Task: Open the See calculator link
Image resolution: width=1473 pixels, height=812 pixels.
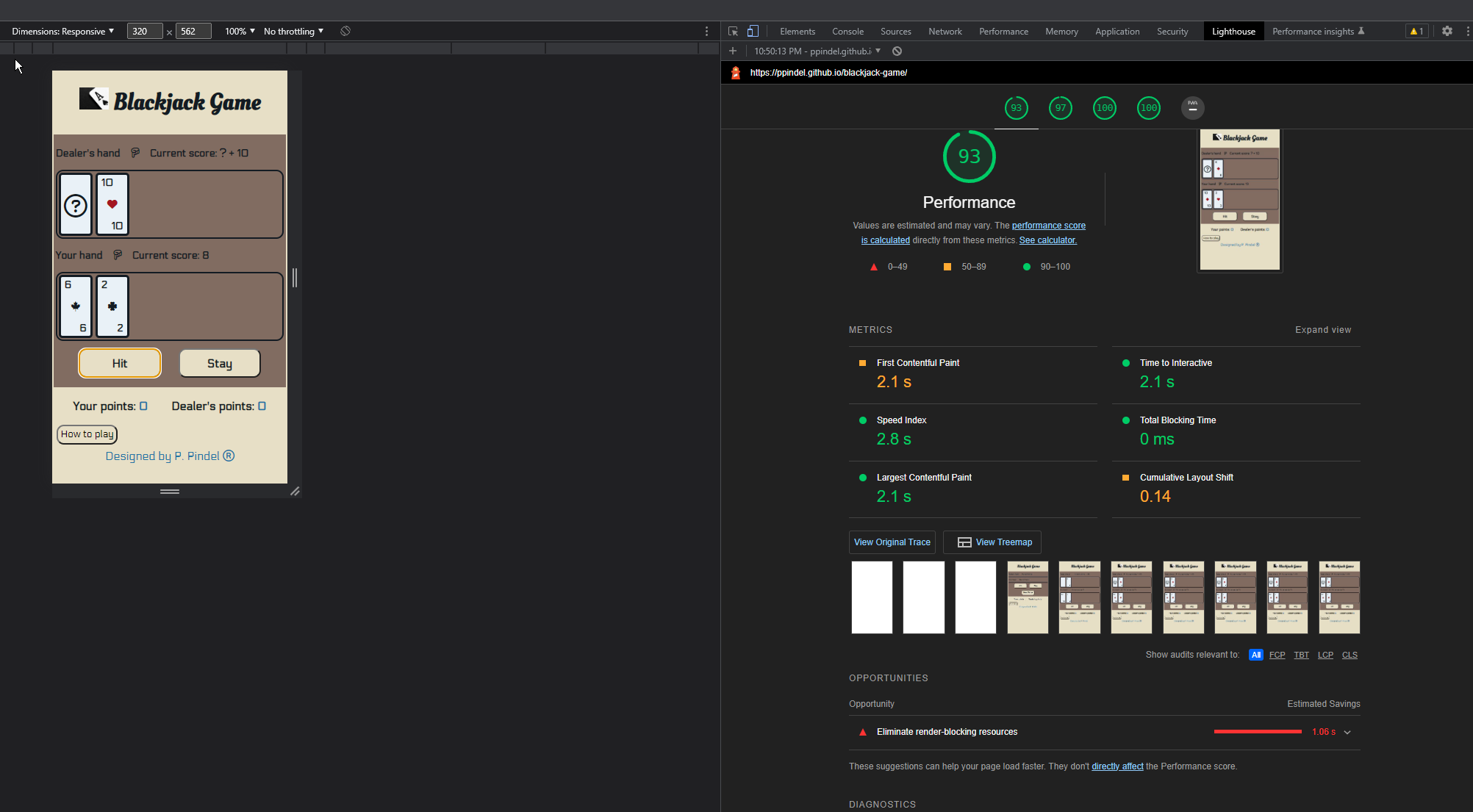Action: [1047, 240]
